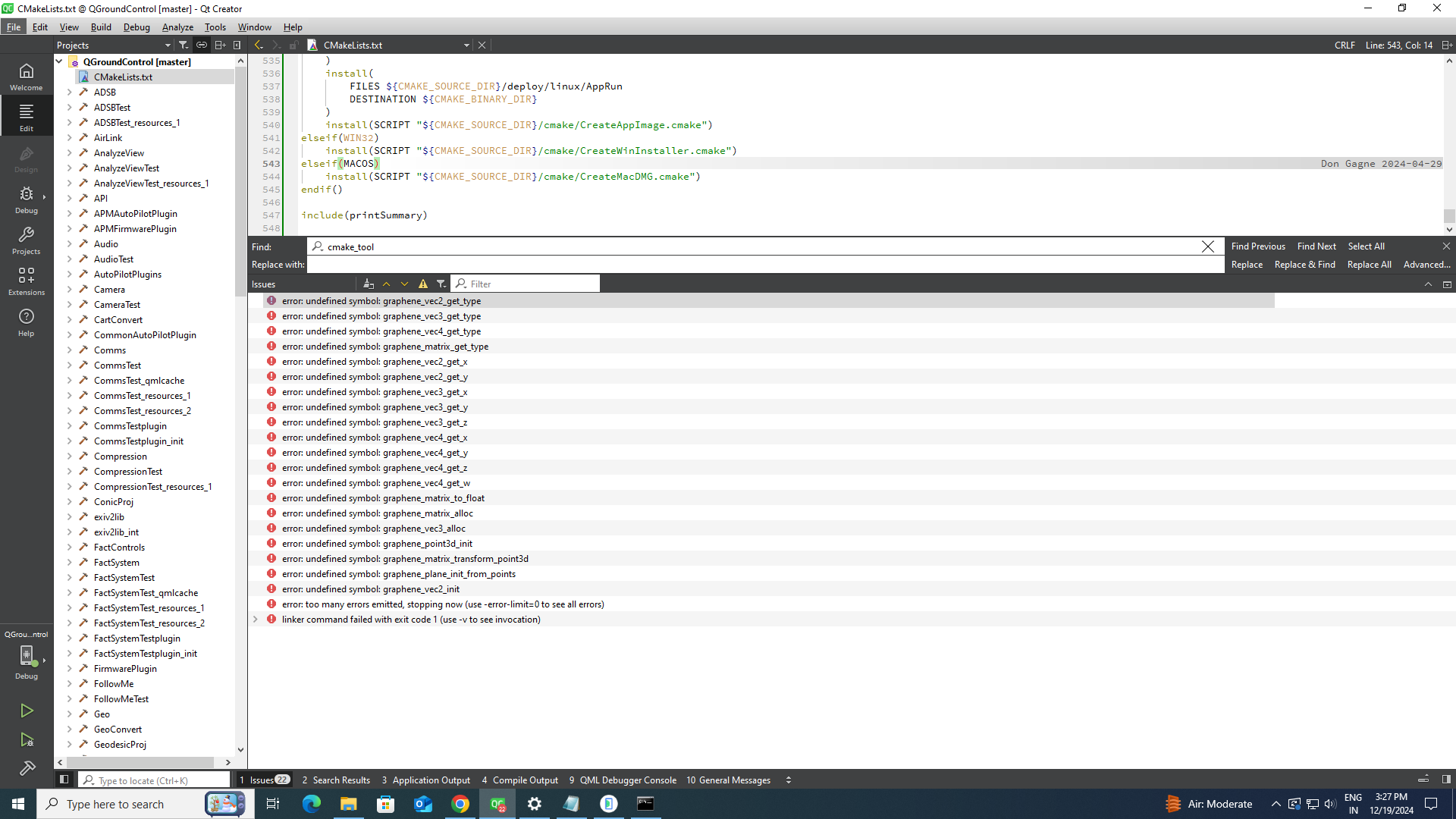The width and height of the screenshot is (1456, 819).
Task: Expand the Comms tree node
Action: [x=70, y=350]
